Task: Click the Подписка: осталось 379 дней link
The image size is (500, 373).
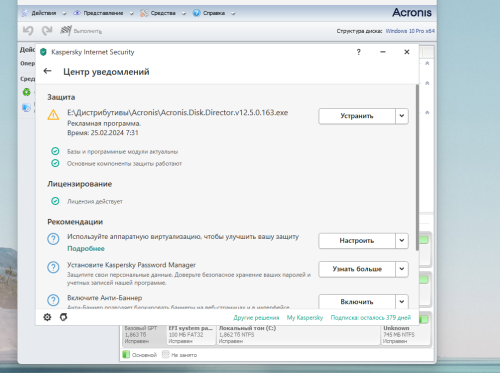Action: (x=371, y=318)
